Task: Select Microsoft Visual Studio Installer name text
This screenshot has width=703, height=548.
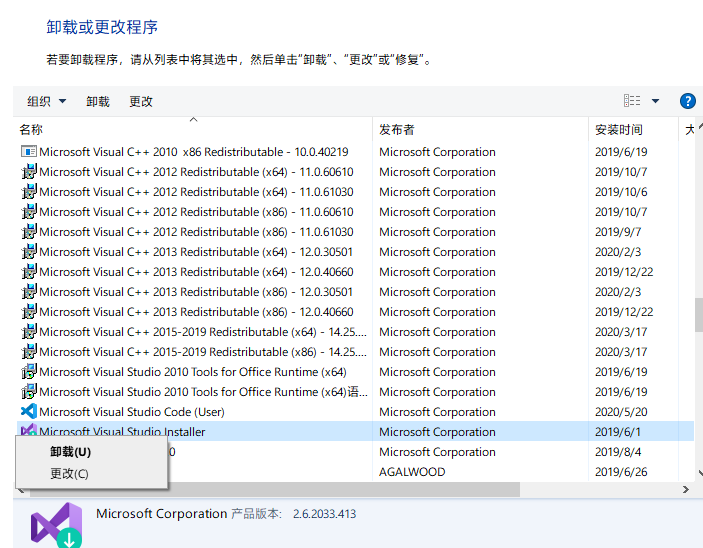Action: pos(122,432)
